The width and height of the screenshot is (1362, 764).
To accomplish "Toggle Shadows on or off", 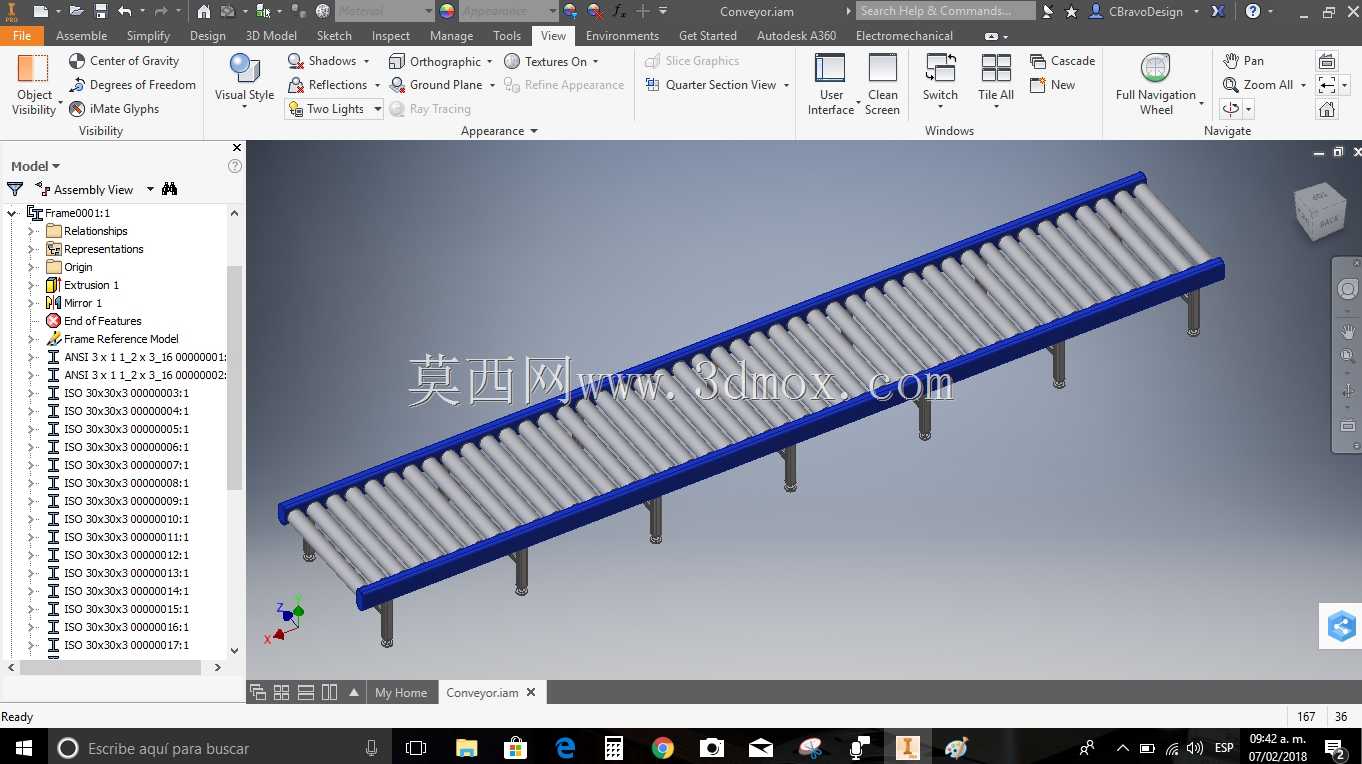I will click(322, 61).
